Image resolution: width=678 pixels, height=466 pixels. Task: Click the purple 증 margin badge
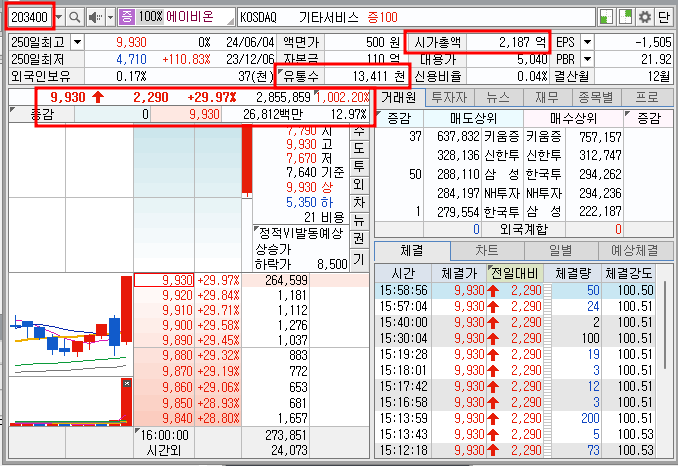[127, 17]
